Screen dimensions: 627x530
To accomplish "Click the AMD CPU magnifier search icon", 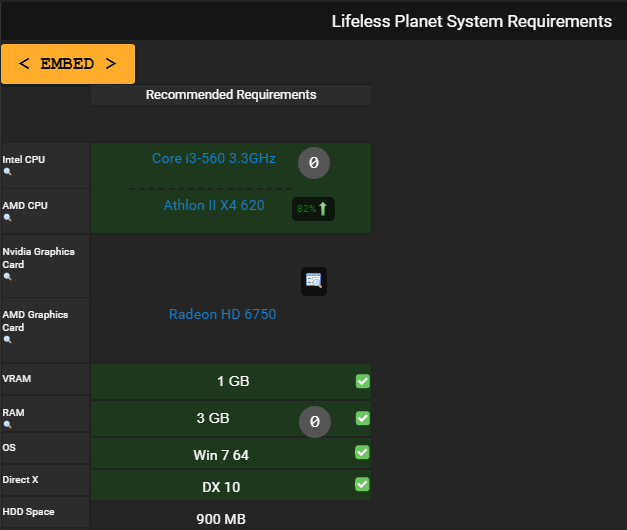I will (7, 218).
